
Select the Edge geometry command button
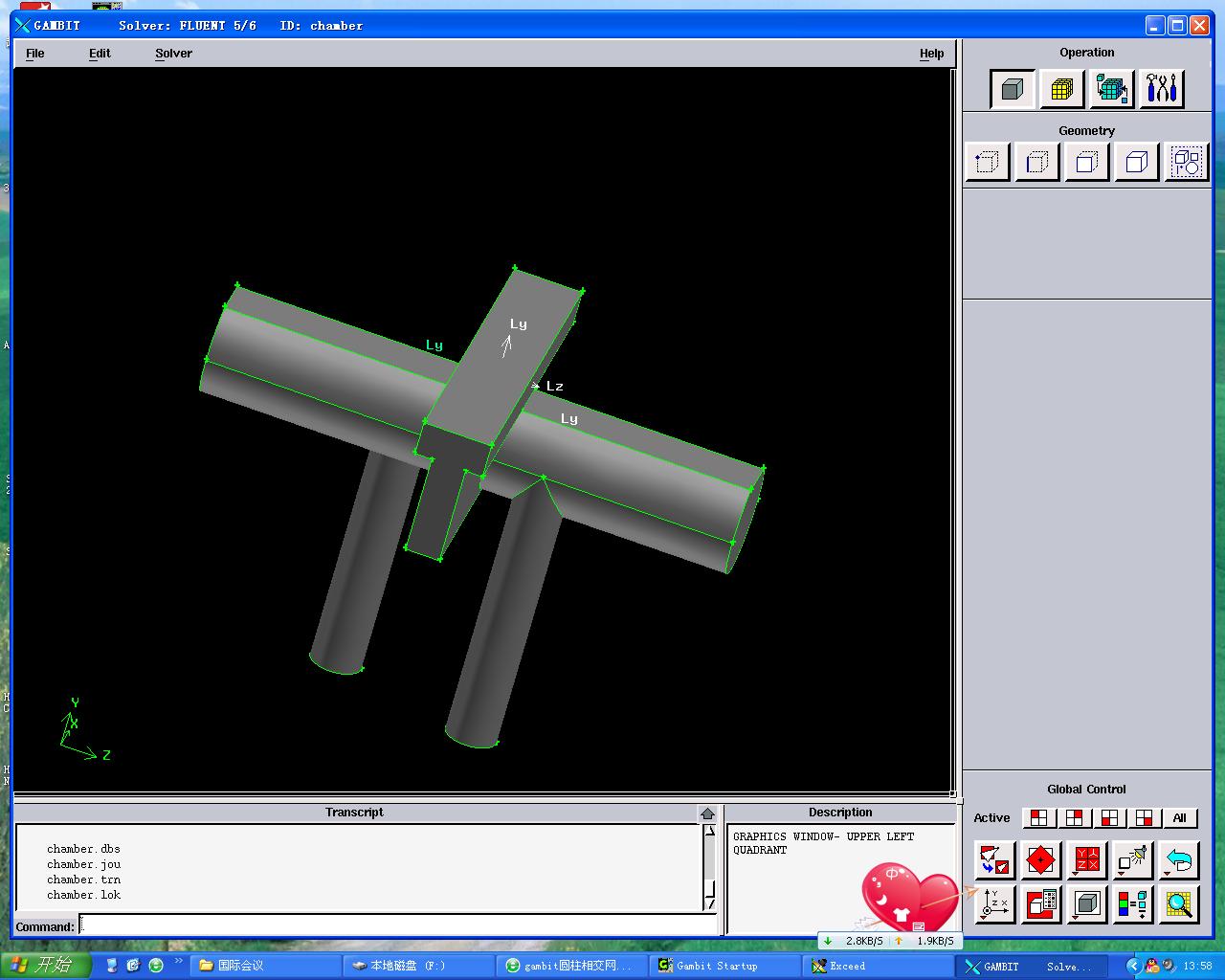(1036, 162)
